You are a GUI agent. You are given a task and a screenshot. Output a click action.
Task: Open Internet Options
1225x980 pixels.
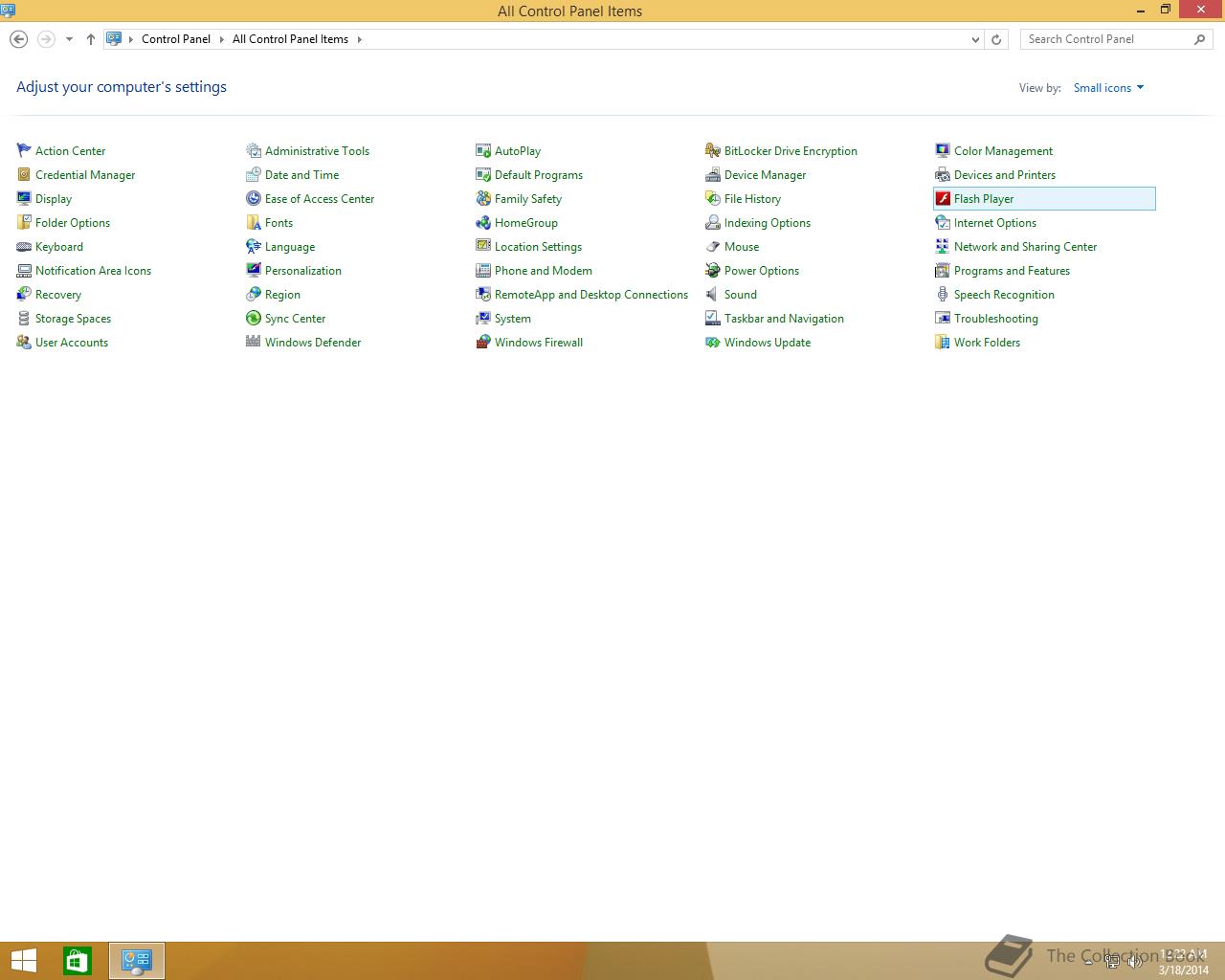click(995, 222)
